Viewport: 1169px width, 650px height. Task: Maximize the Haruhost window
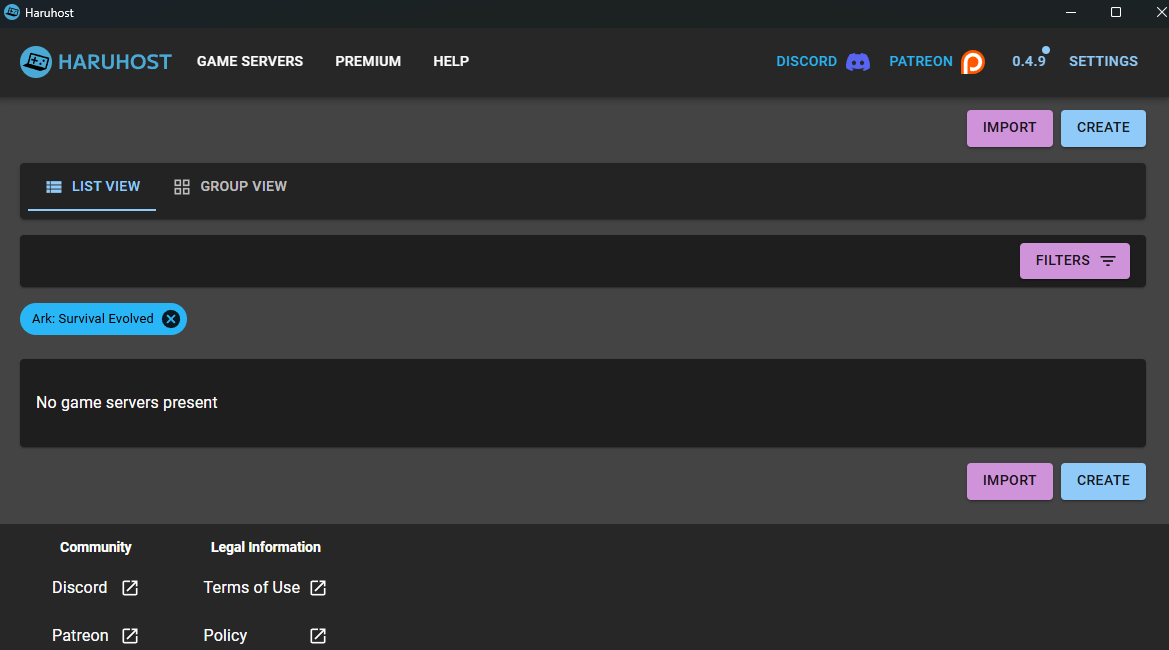click(1116, 13)
